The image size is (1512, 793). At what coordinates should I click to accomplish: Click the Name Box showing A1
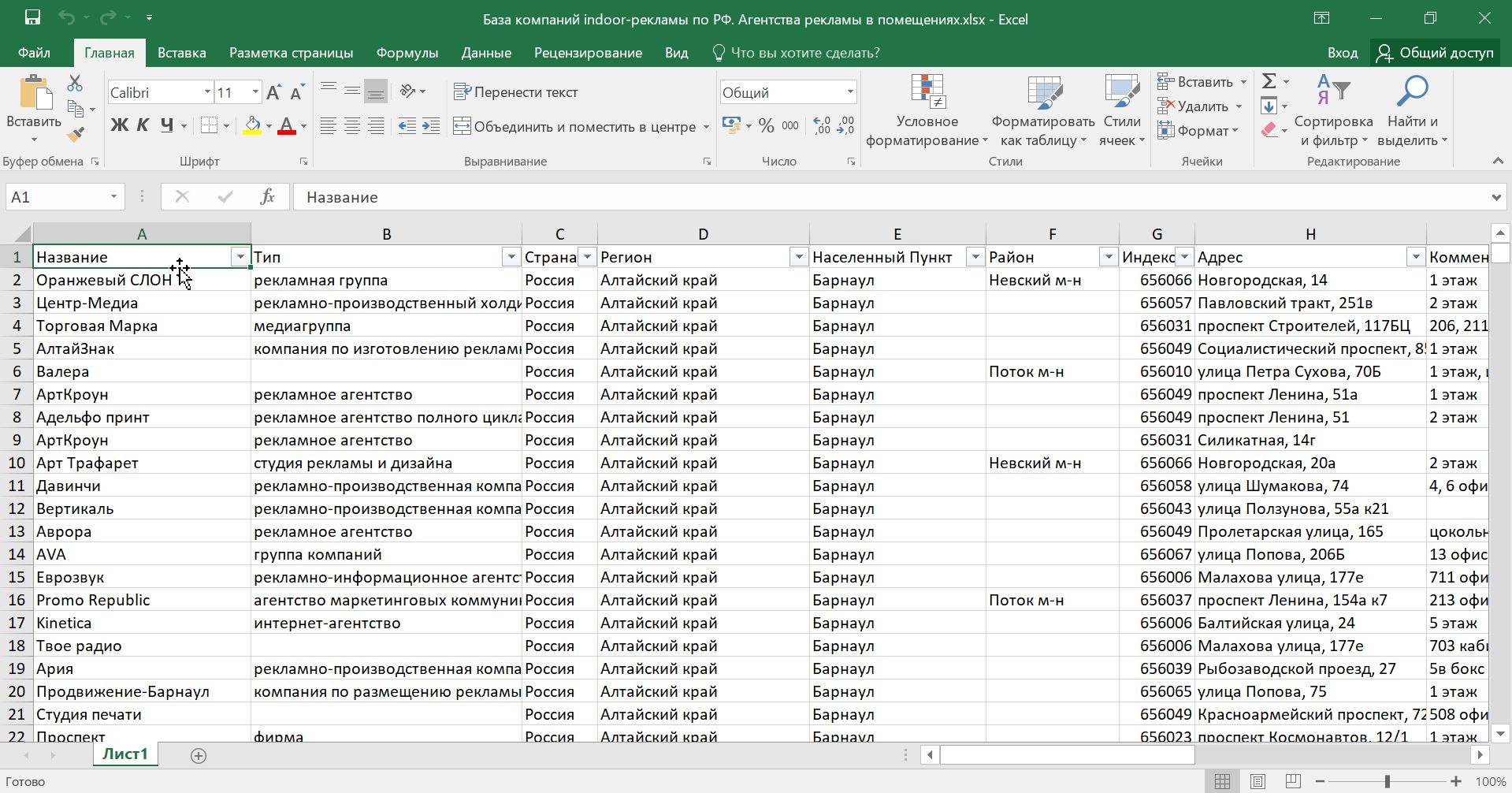coord(55,197)
